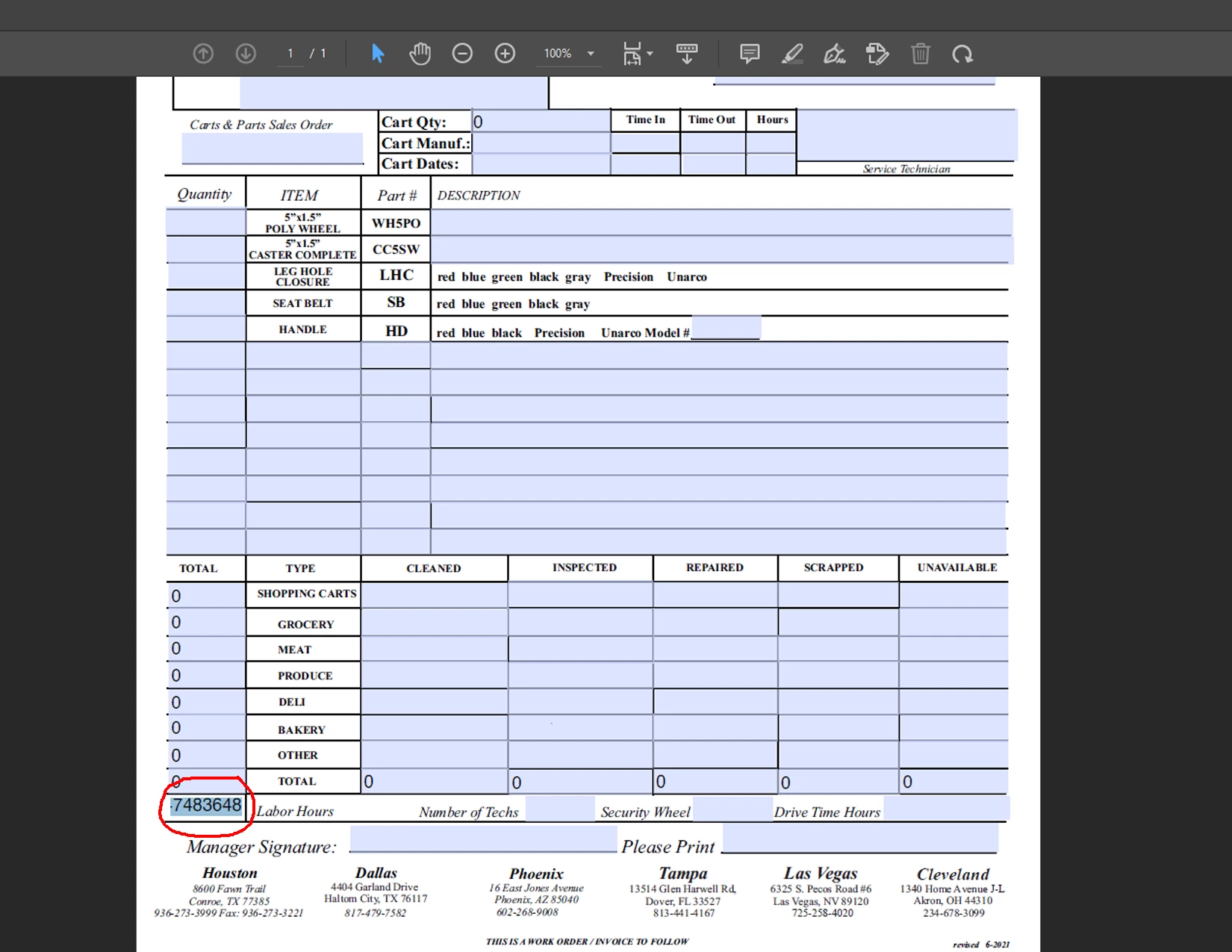Open the sign document tool
Image resolution: width=1232 pixels, height=952 pixels.
(835, 54)
